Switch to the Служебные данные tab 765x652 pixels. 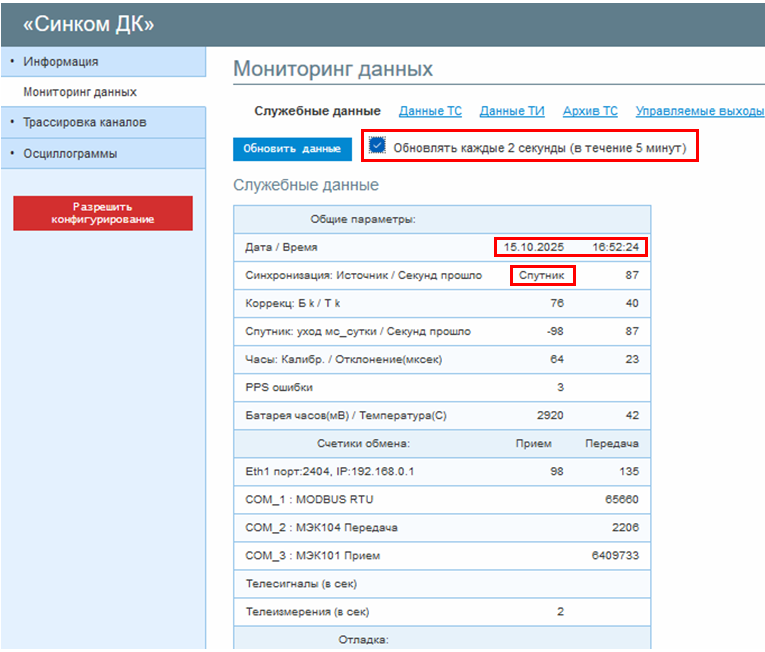(317, 111)
